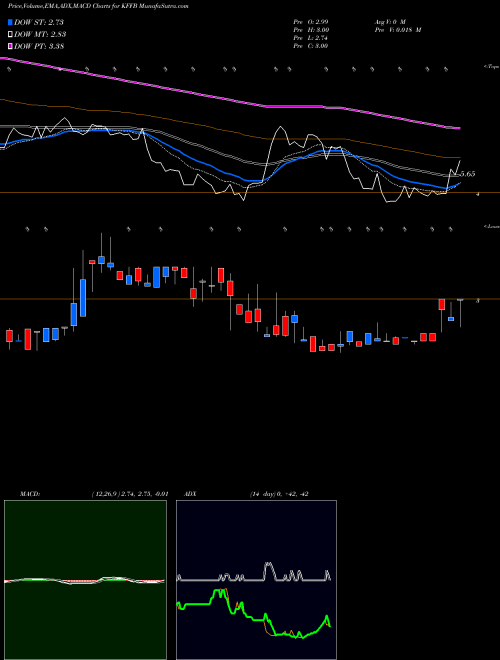This screenshot has width=500, height=660.
Task: Select the 'DOW MT: 2.83' label
Action: tap(40, 35)
